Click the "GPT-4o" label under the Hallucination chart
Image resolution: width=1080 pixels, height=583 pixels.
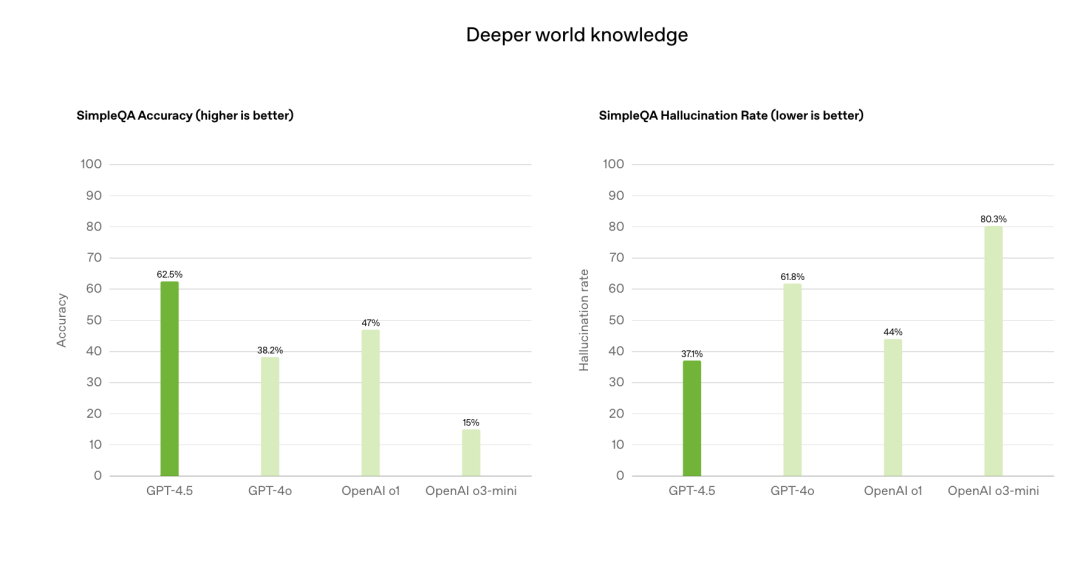click(792, 491)
